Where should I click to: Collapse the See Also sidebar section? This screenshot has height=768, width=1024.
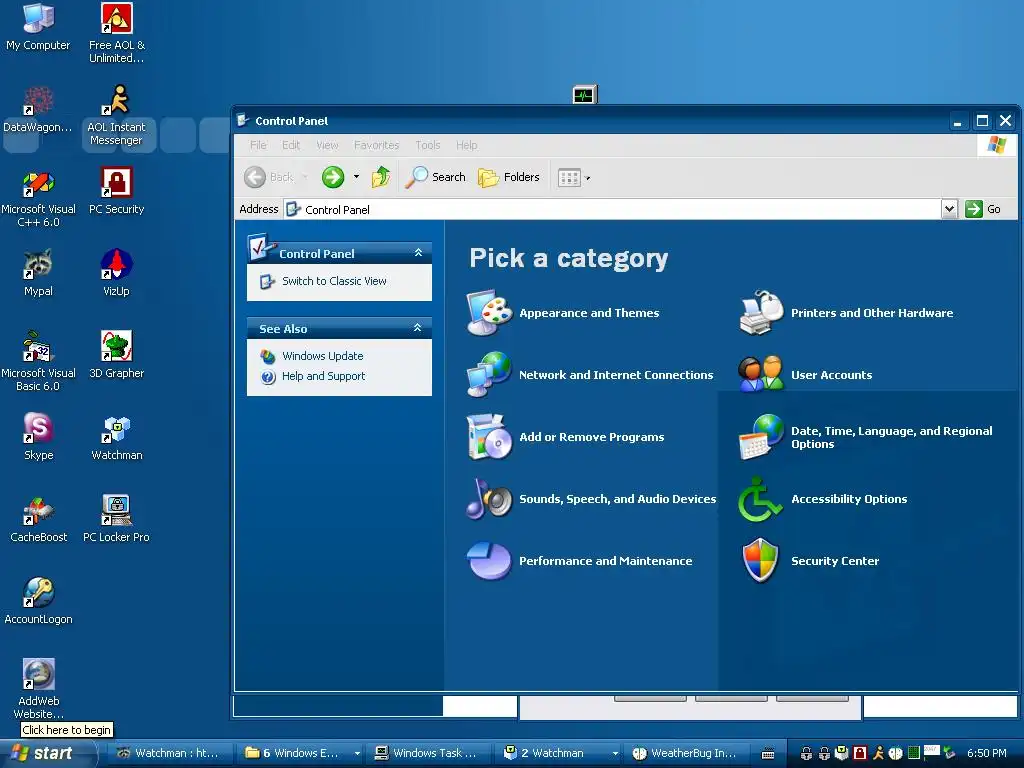pos(418,328)
